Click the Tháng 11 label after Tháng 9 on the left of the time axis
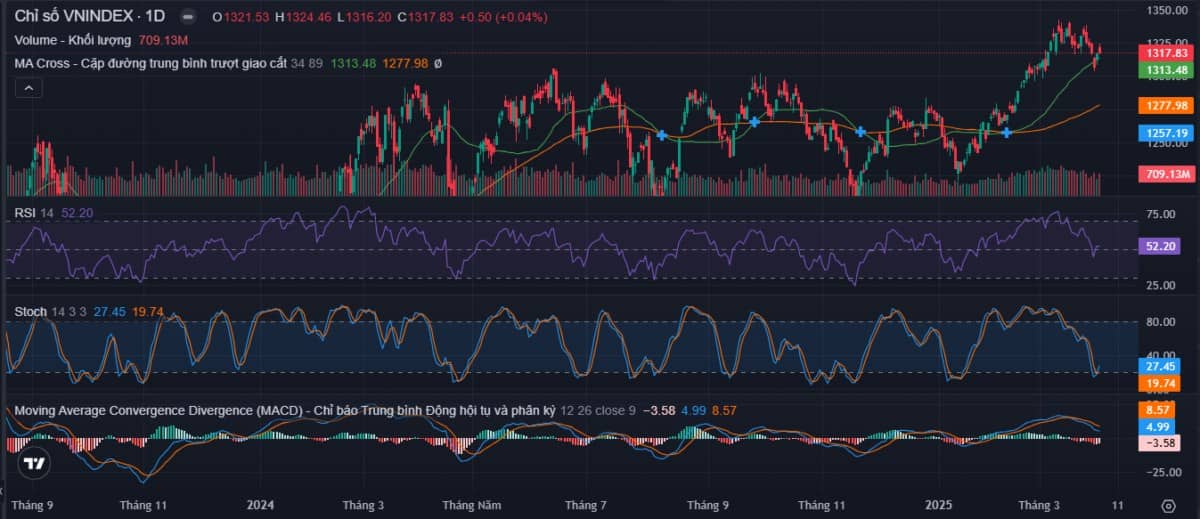 pos(142,505)
